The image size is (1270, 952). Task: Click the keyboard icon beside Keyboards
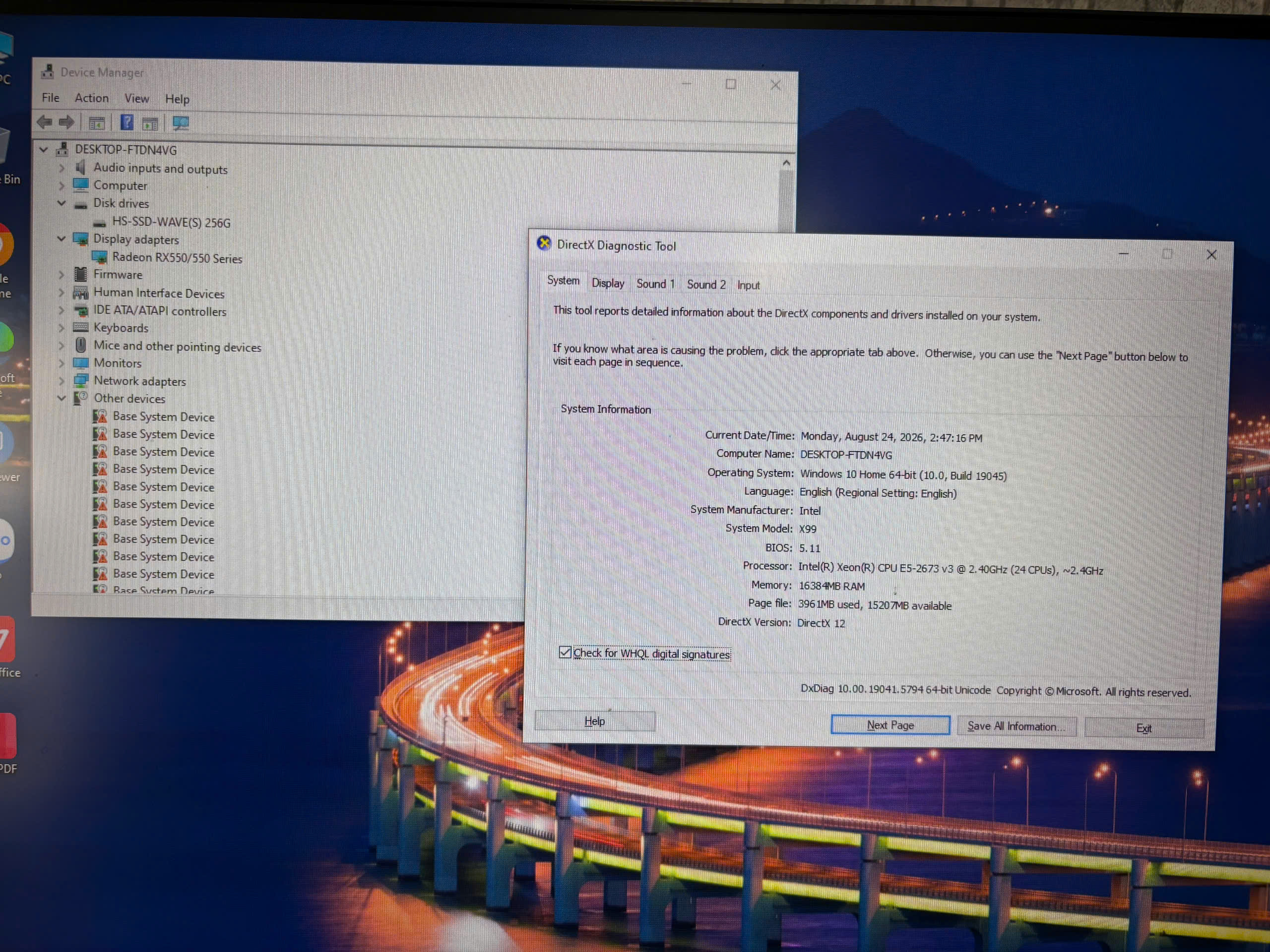point(81,327)
